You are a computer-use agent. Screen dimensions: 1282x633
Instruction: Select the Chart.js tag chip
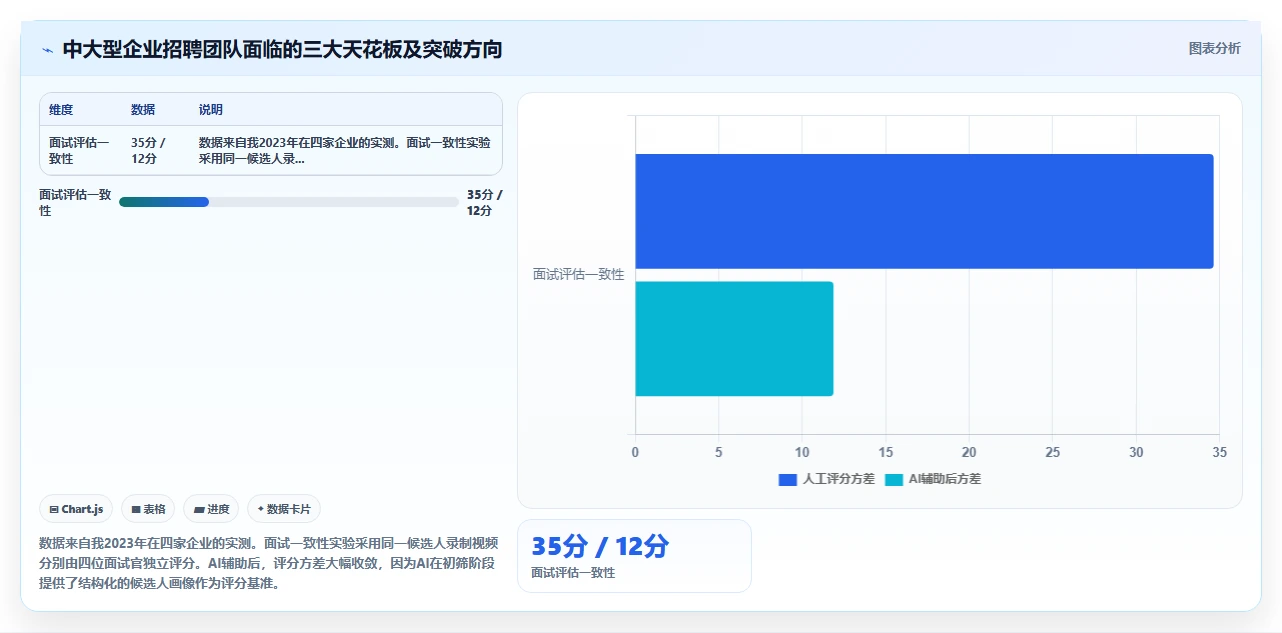76,509
